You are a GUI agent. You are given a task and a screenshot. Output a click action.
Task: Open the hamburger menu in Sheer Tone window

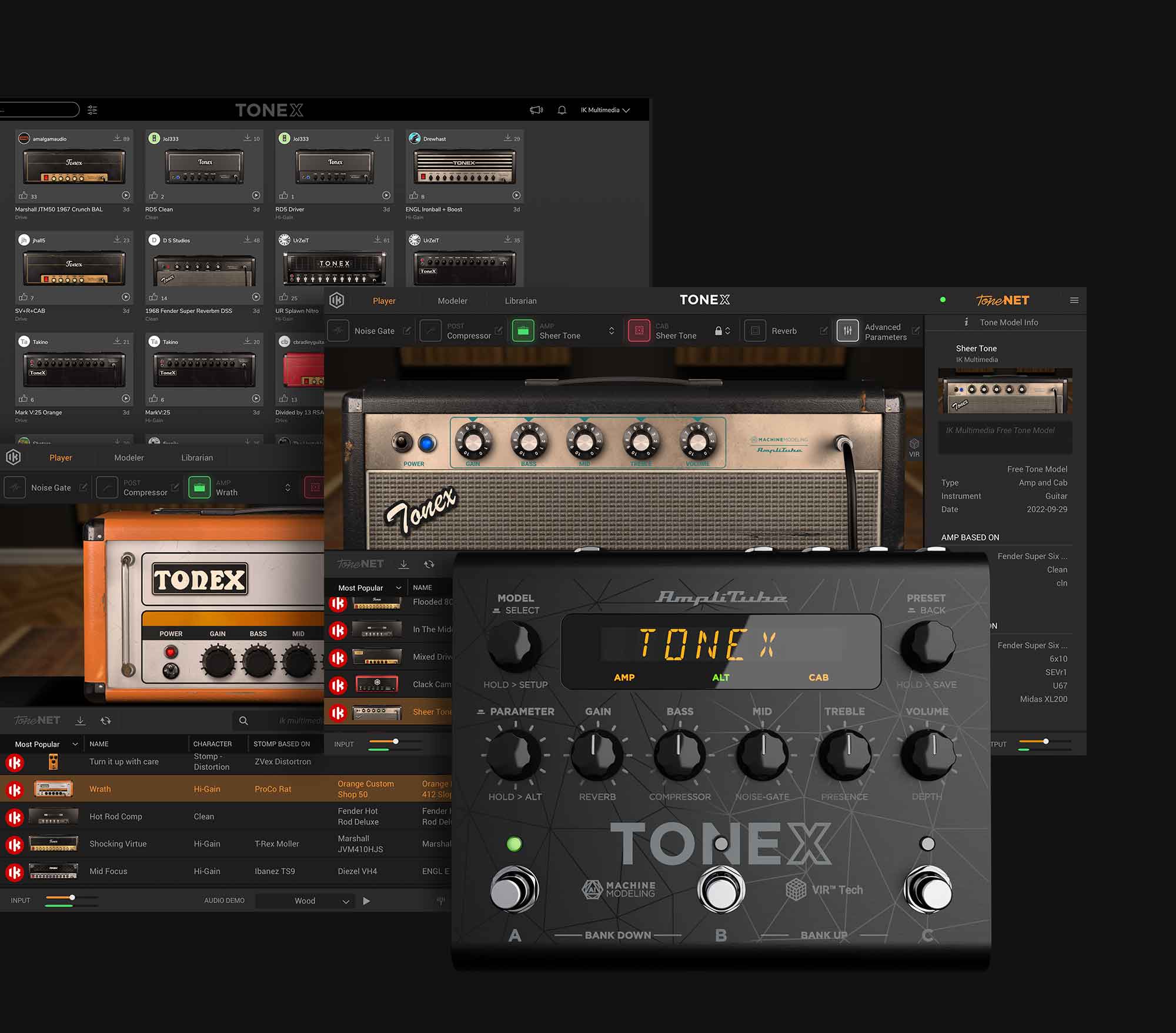click(x=1074, y=301)
